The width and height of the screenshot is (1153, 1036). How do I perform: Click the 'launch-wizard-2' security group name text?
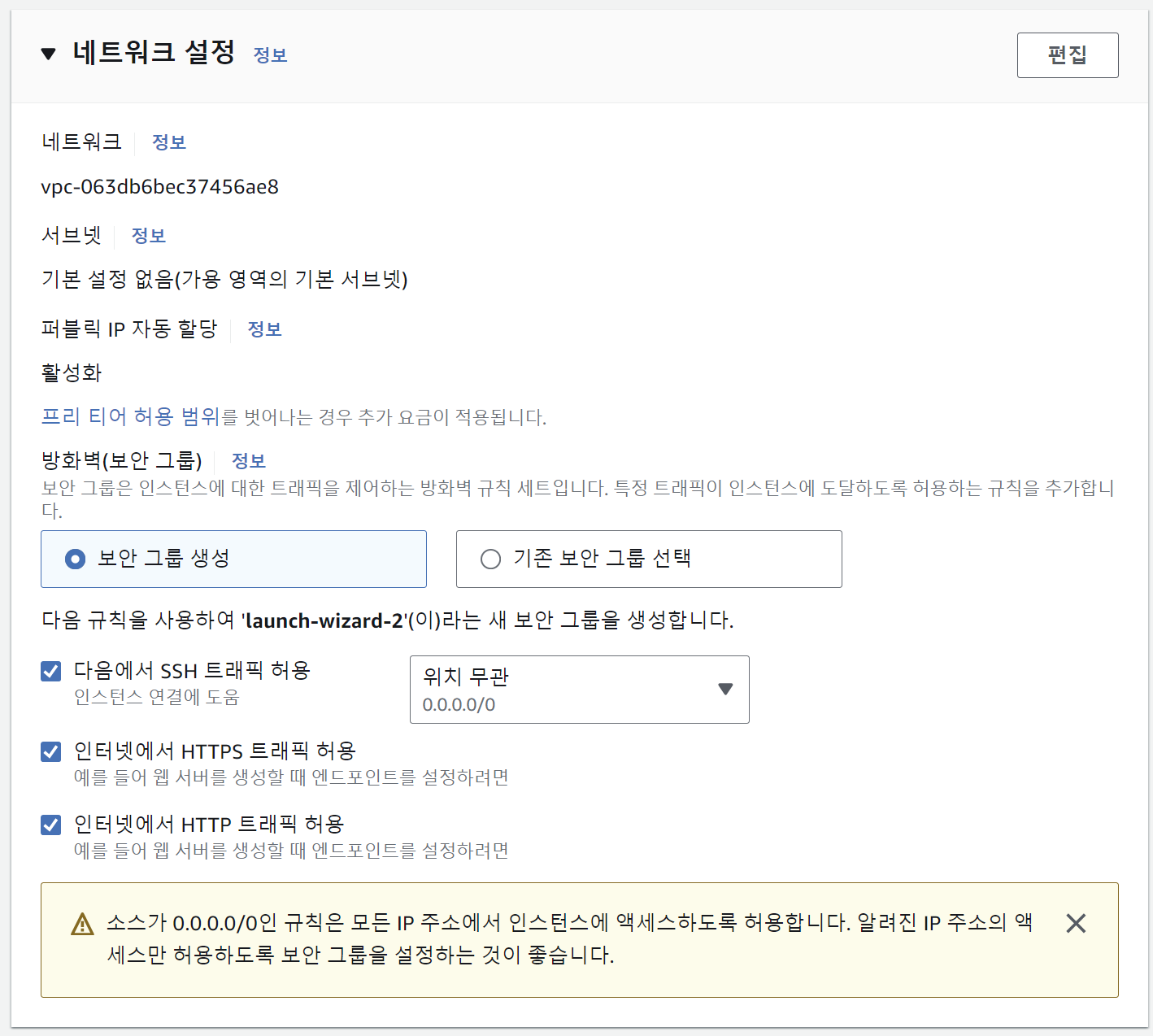click(x=324, y=620)
